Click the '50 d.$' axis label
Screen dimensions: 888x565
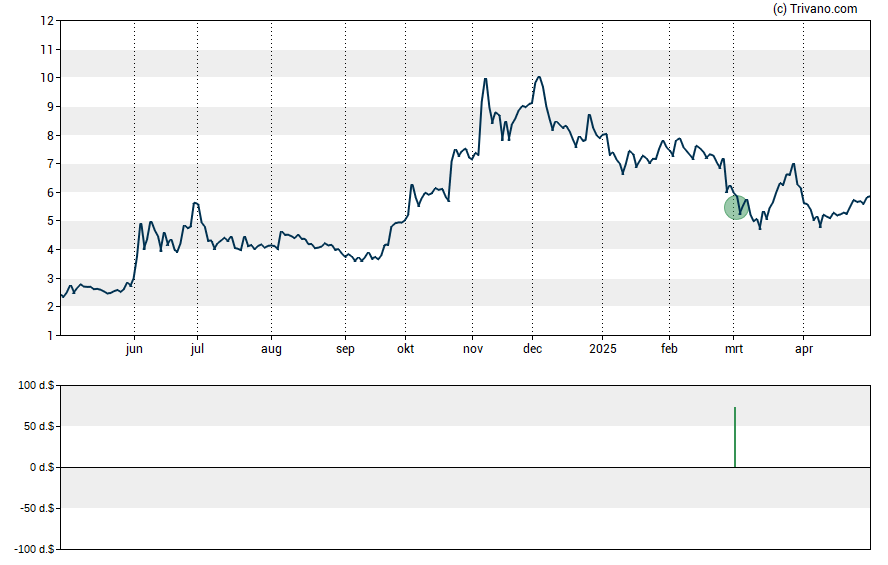tap(39, 426)
